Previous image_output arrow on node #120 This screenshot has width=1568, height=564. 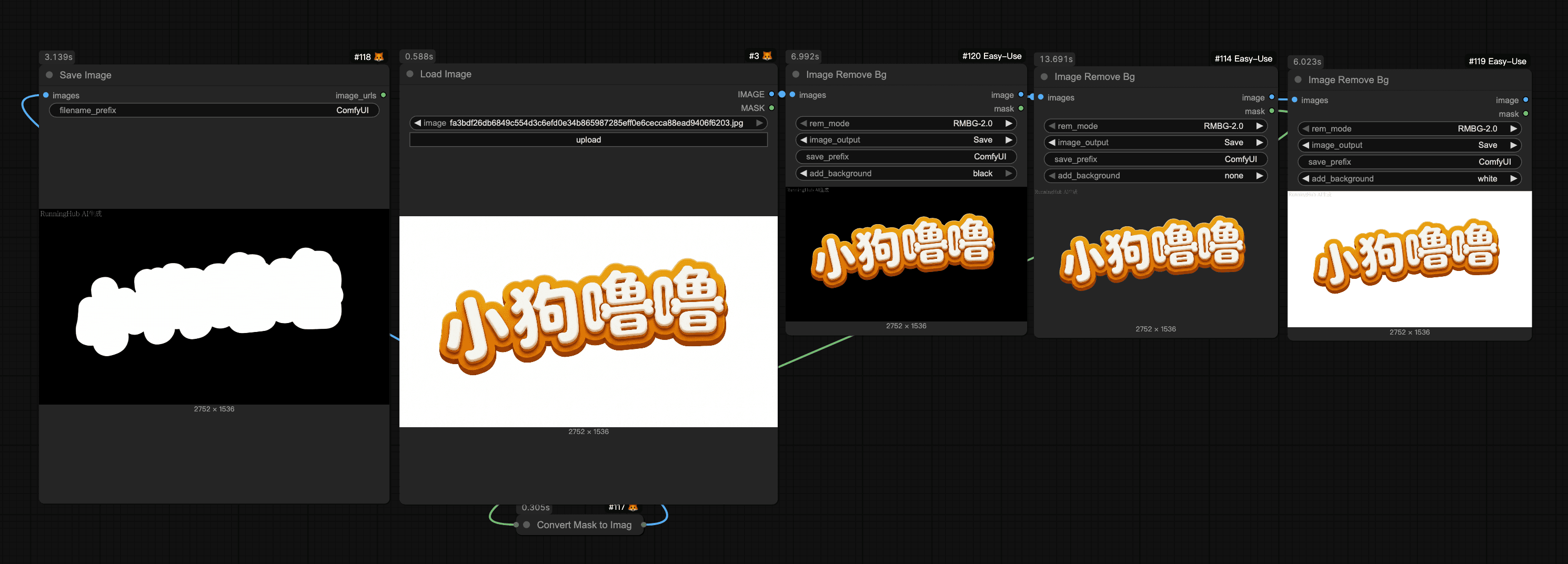click(x=803, y=140)
